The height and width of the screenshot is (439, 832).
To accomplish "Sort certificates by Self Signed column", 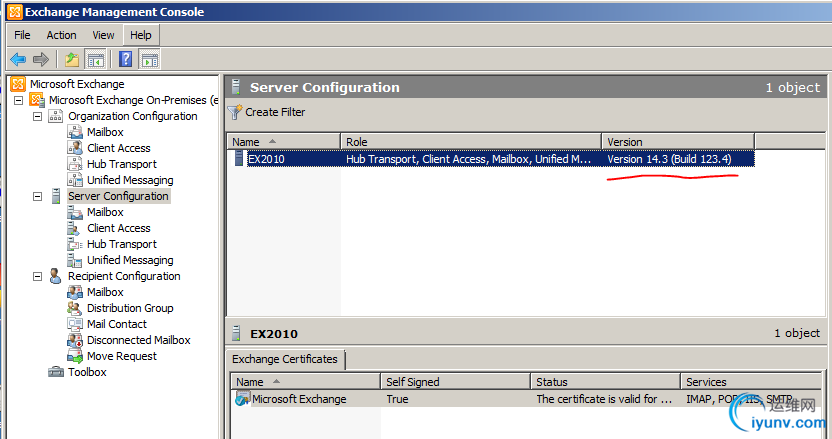I will point(456,382).
